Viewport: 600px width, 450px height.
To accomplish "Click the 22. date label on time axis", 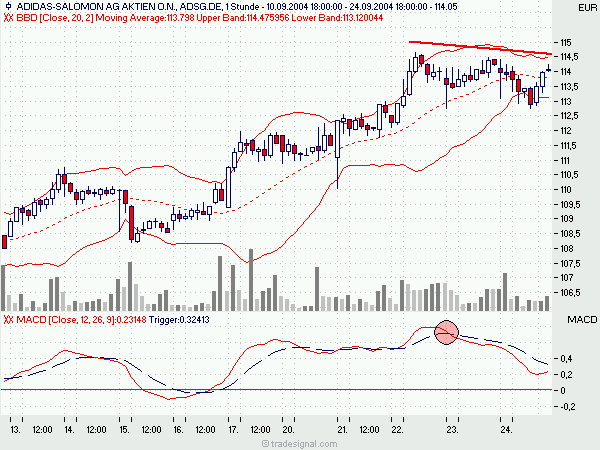I will click(397, 430).
